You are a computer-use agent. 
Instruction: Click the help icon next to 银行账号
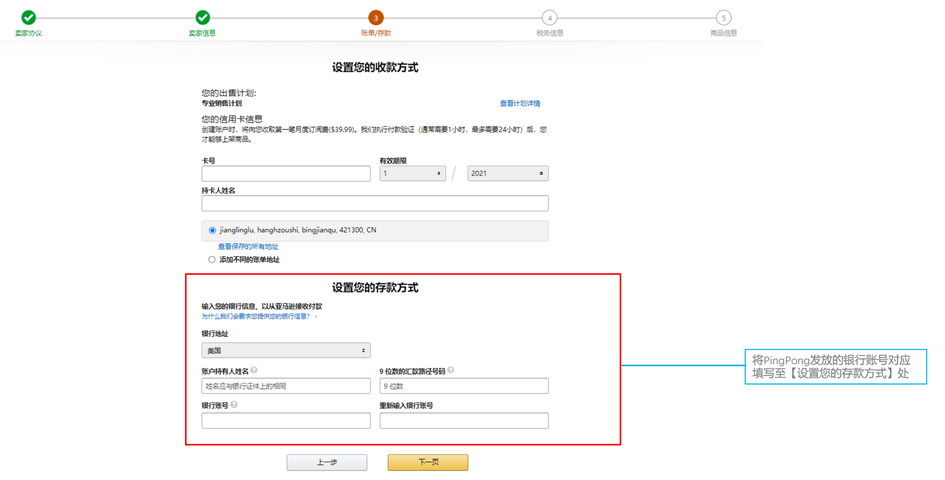(x=235, y=405)
